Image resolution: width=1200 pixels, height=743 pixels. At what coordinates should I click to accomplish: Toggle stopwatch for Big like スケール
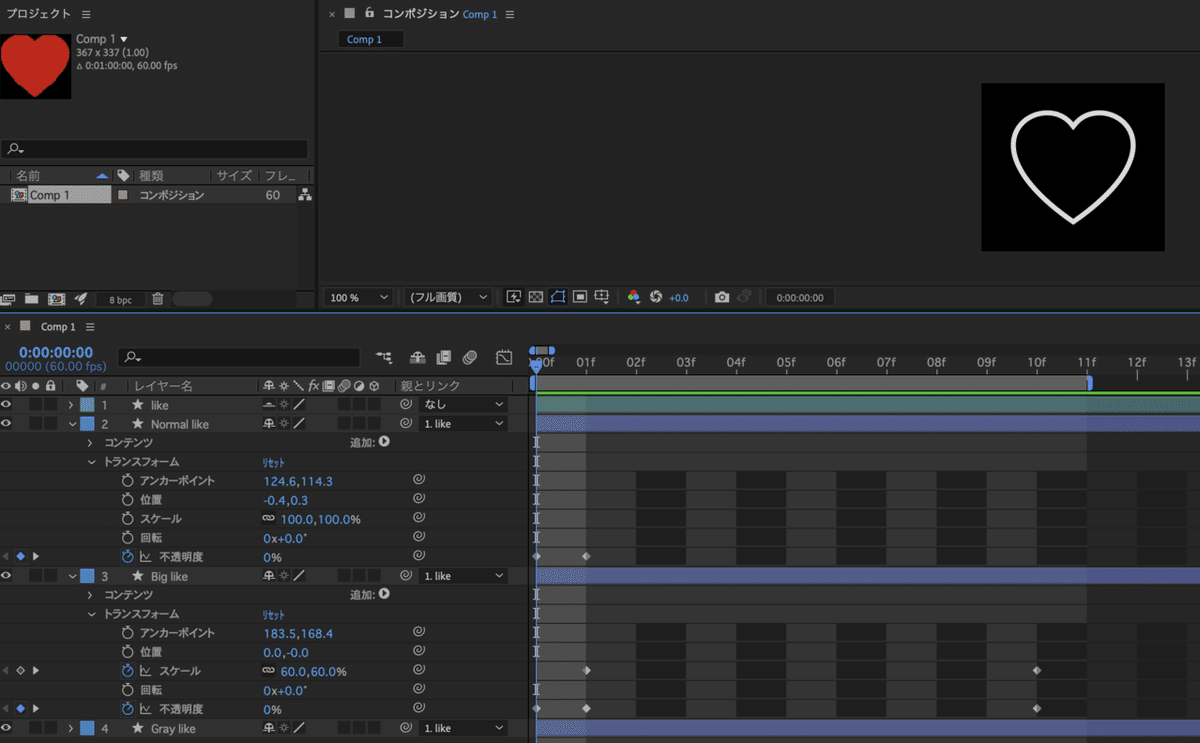click(127, 671)
